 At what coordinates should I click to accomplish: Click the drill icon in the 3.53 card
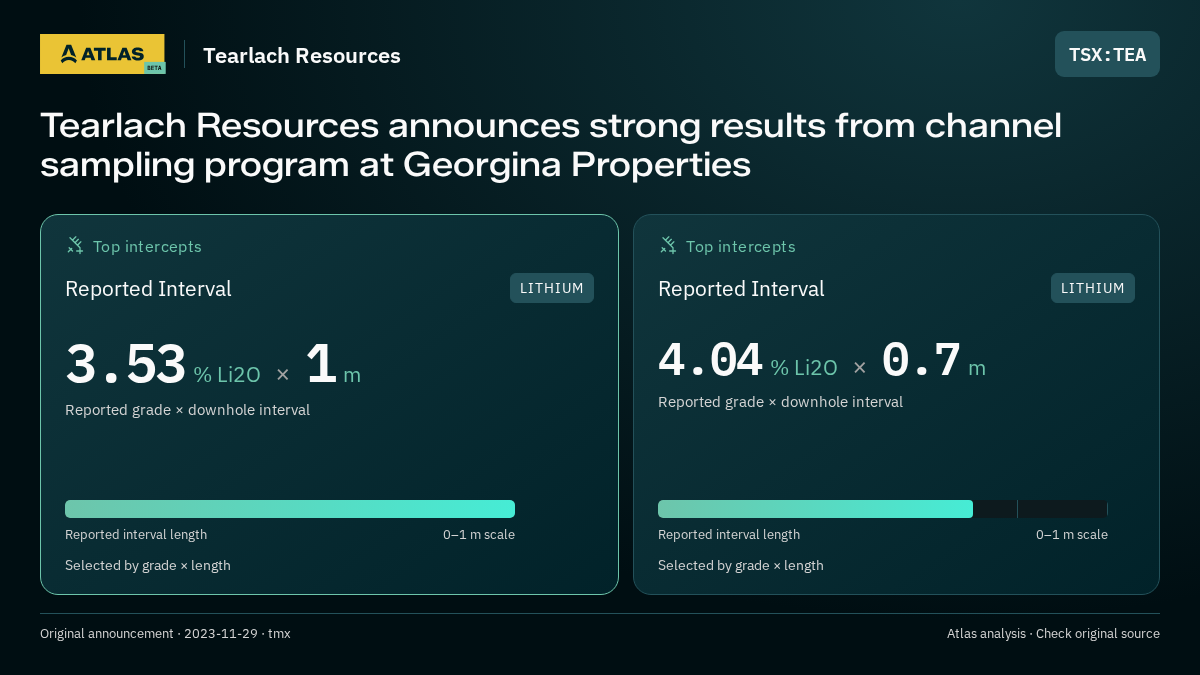tap(75, 246)
